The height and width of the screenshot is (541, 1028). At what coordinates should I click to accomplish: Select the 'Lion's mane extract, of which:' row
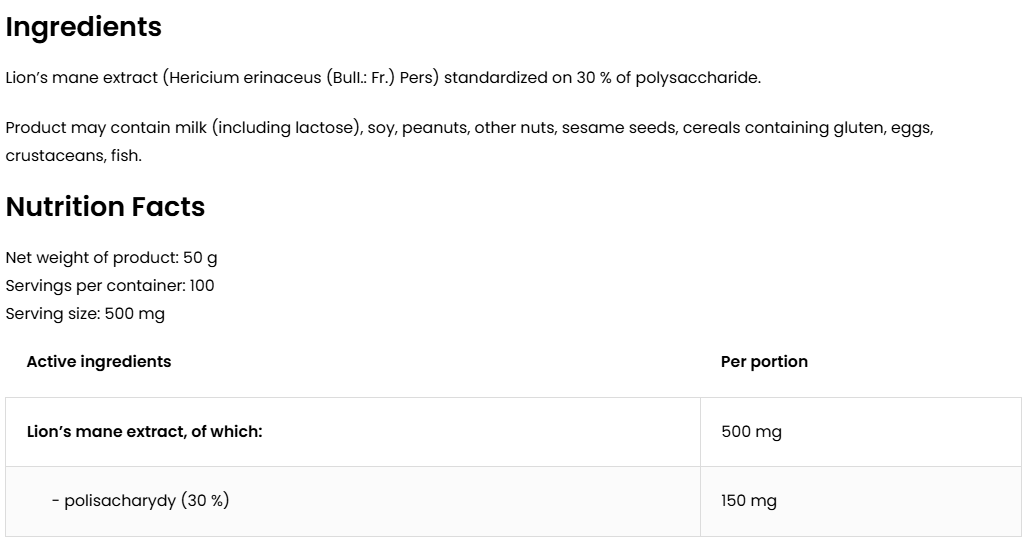[x=144, y=432]
